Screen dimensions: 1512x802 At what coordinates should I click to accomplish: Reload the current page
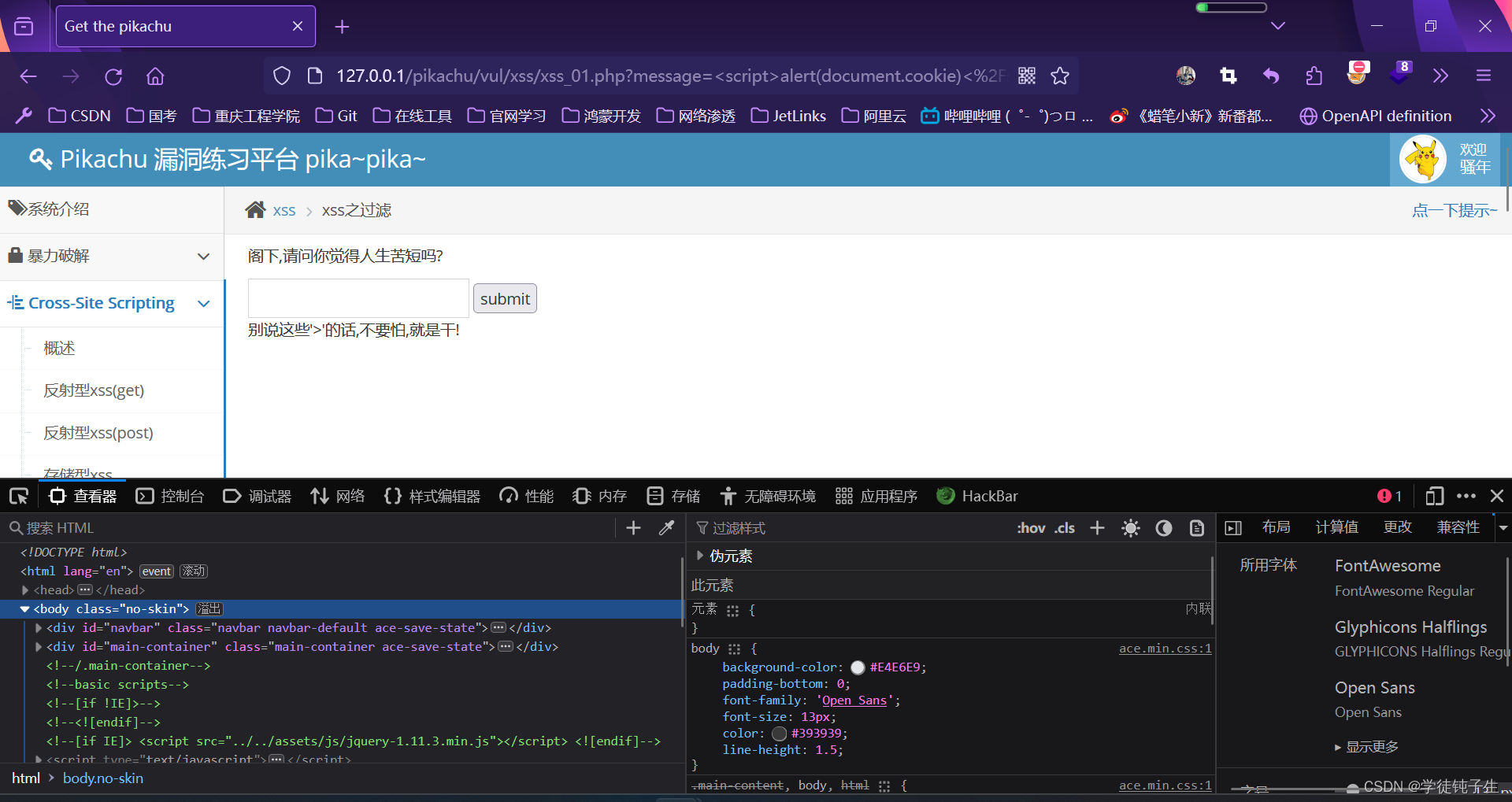pyautogui.click(x=113, y=76)
